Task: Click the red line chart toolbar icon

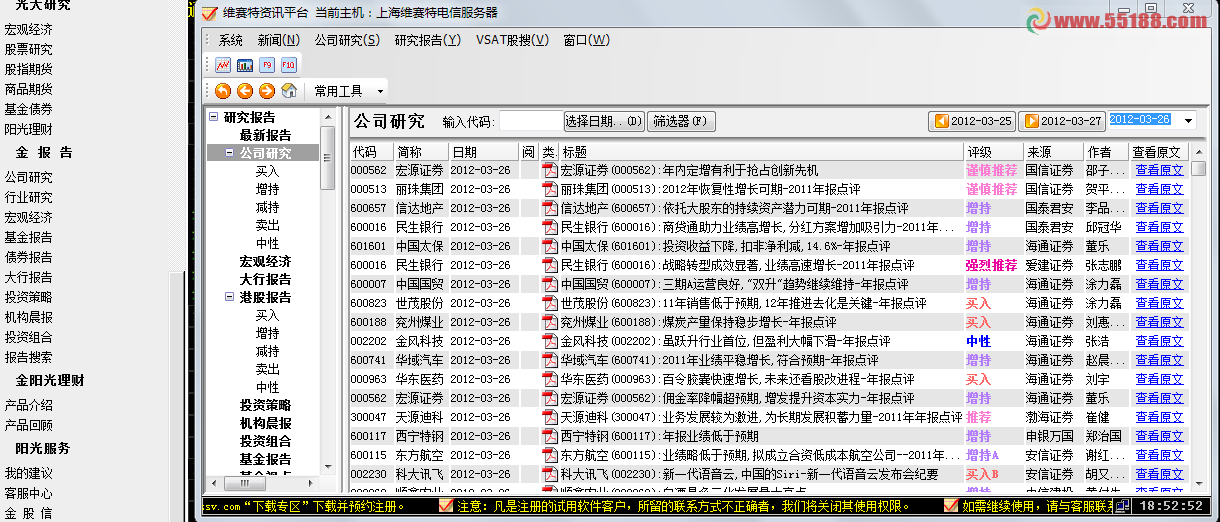Action: (x=223, y=65)
